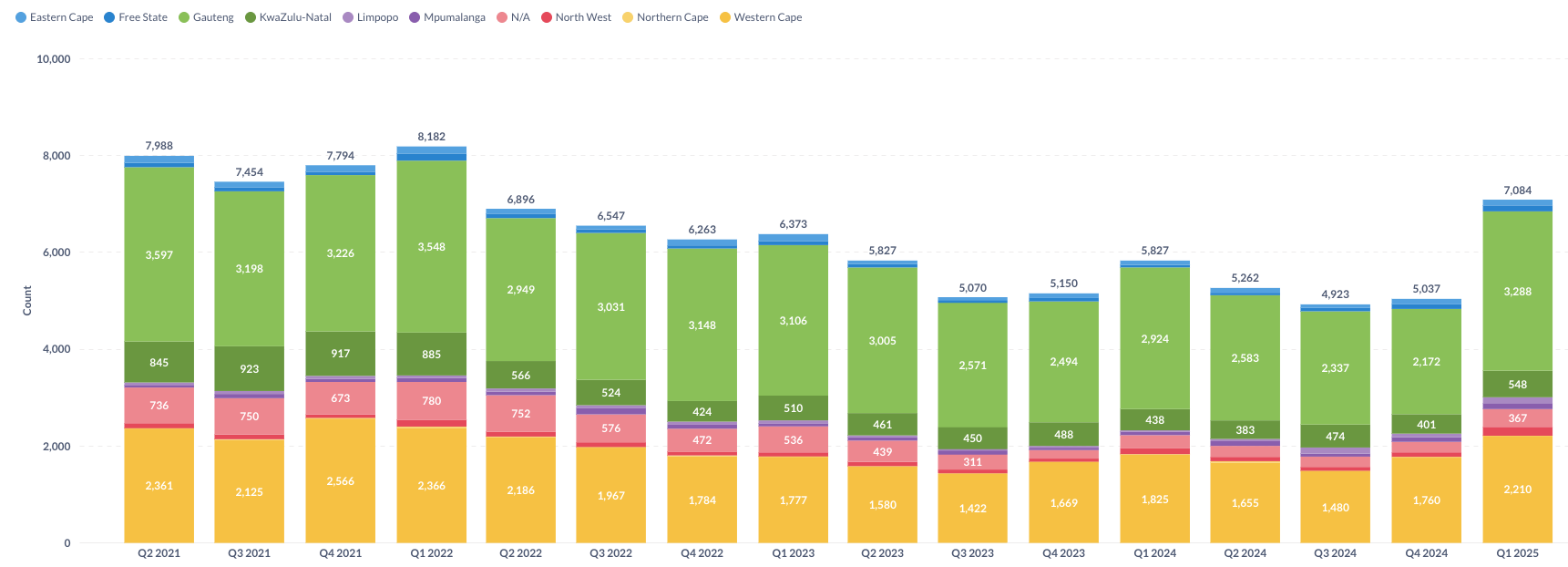Select Gauteng segment 2,172 in Q4 2024
The height and width of the screenshot is (567, 1568).
coord(1426,361)
